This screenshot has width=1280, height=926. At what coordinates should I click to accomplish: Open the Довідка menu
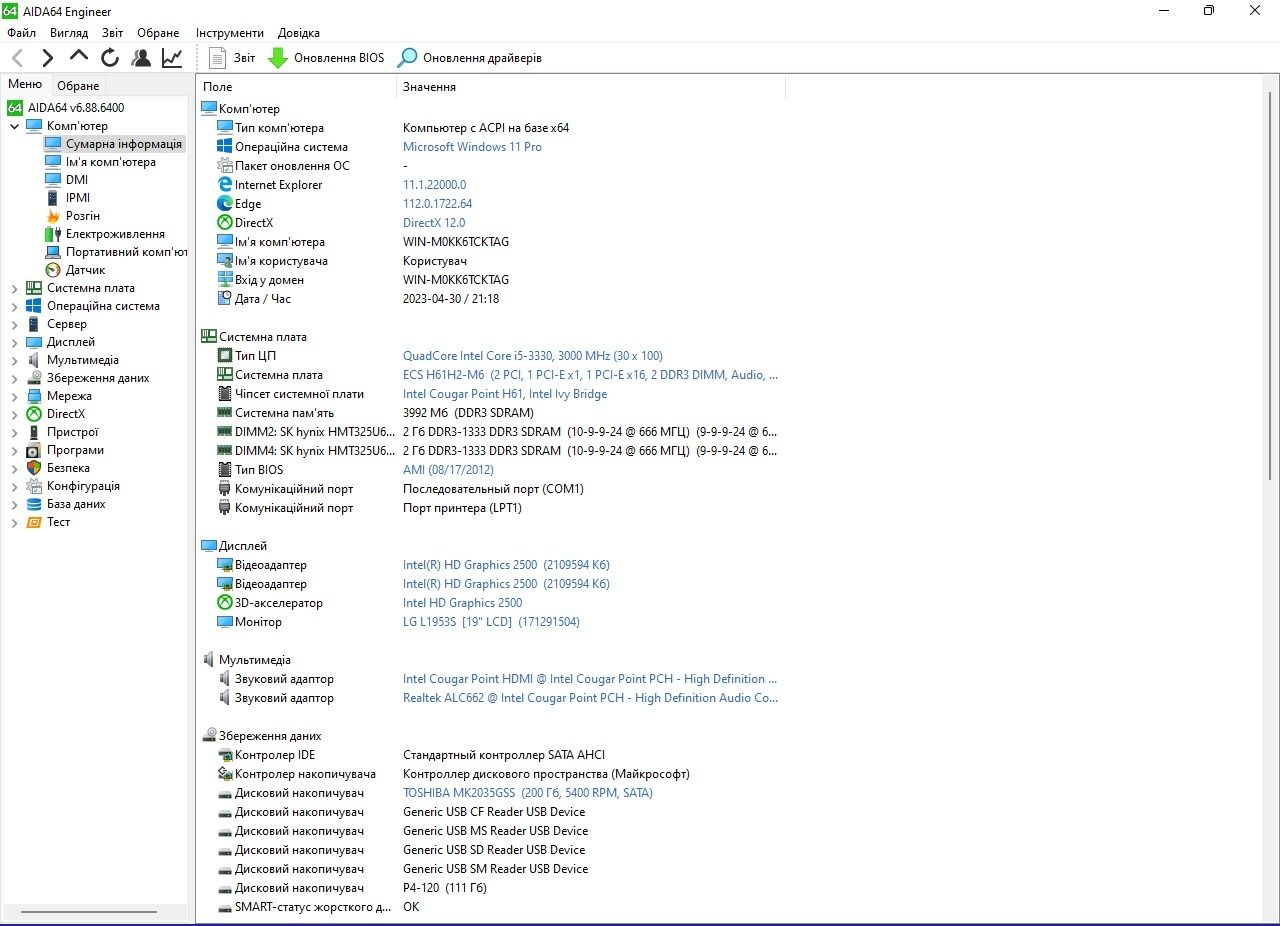tap(299, 33)
